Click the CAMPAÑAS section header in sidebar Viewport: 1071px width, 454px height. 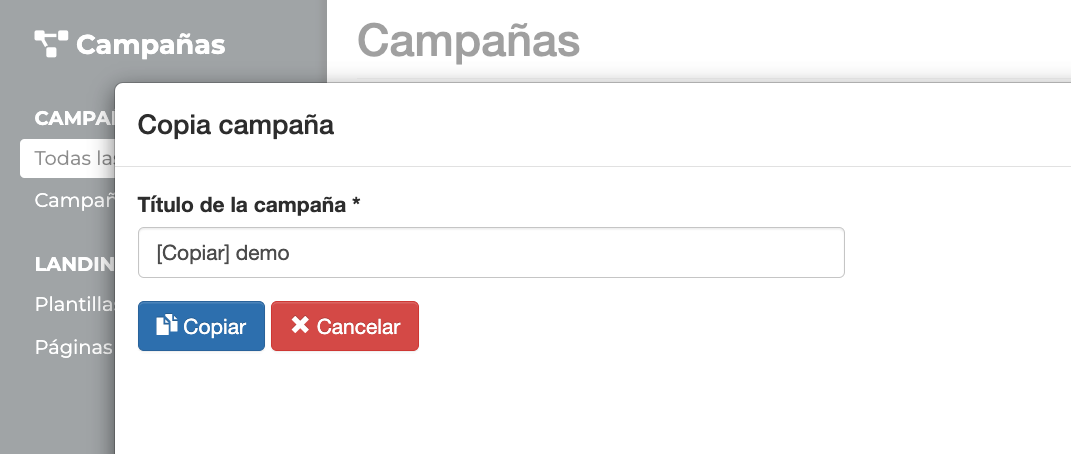74,118
